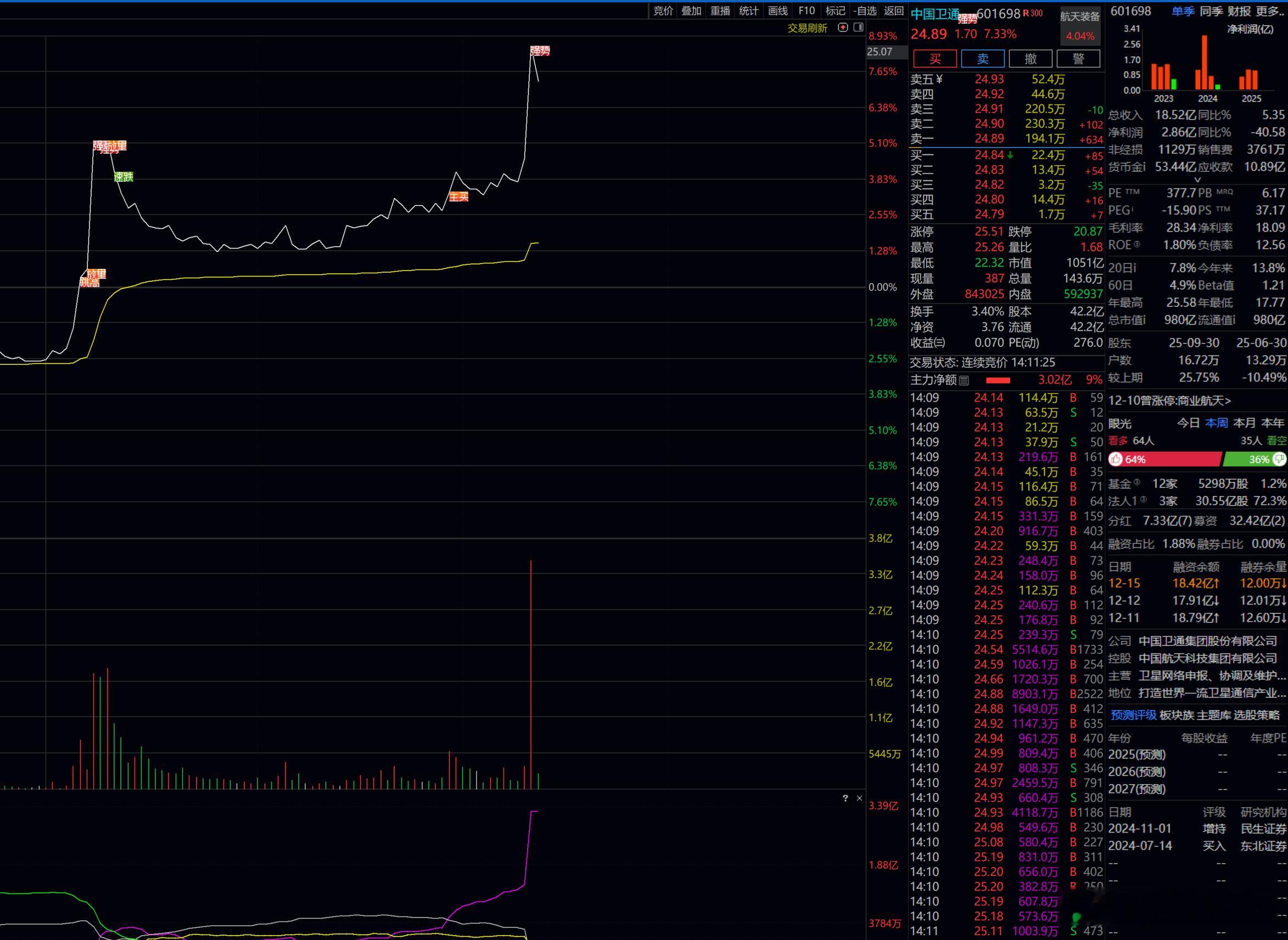Viewport: 1288px width, 940px height.
Task: Click the thumbs-down 看空 vote icon
Action: pos(1279,459)
